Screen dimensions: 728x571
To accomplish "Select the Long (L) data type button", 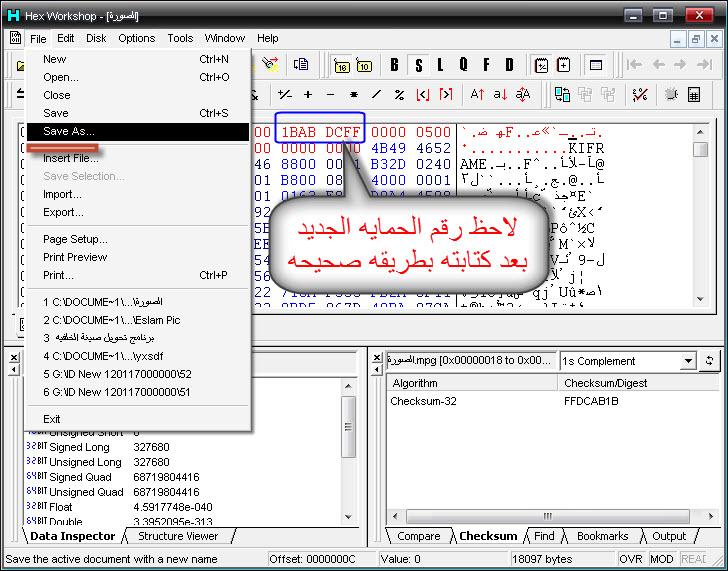I will pos(440,65).
